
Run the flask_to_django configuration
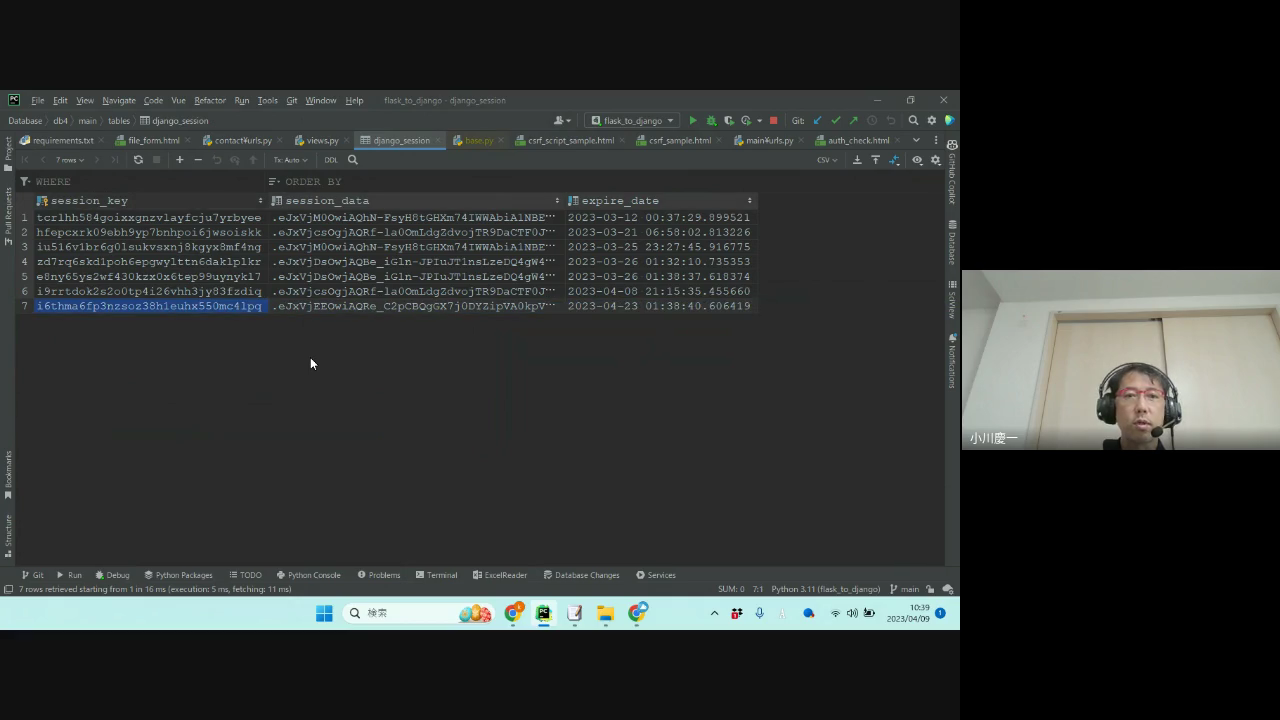coord(693,121)
